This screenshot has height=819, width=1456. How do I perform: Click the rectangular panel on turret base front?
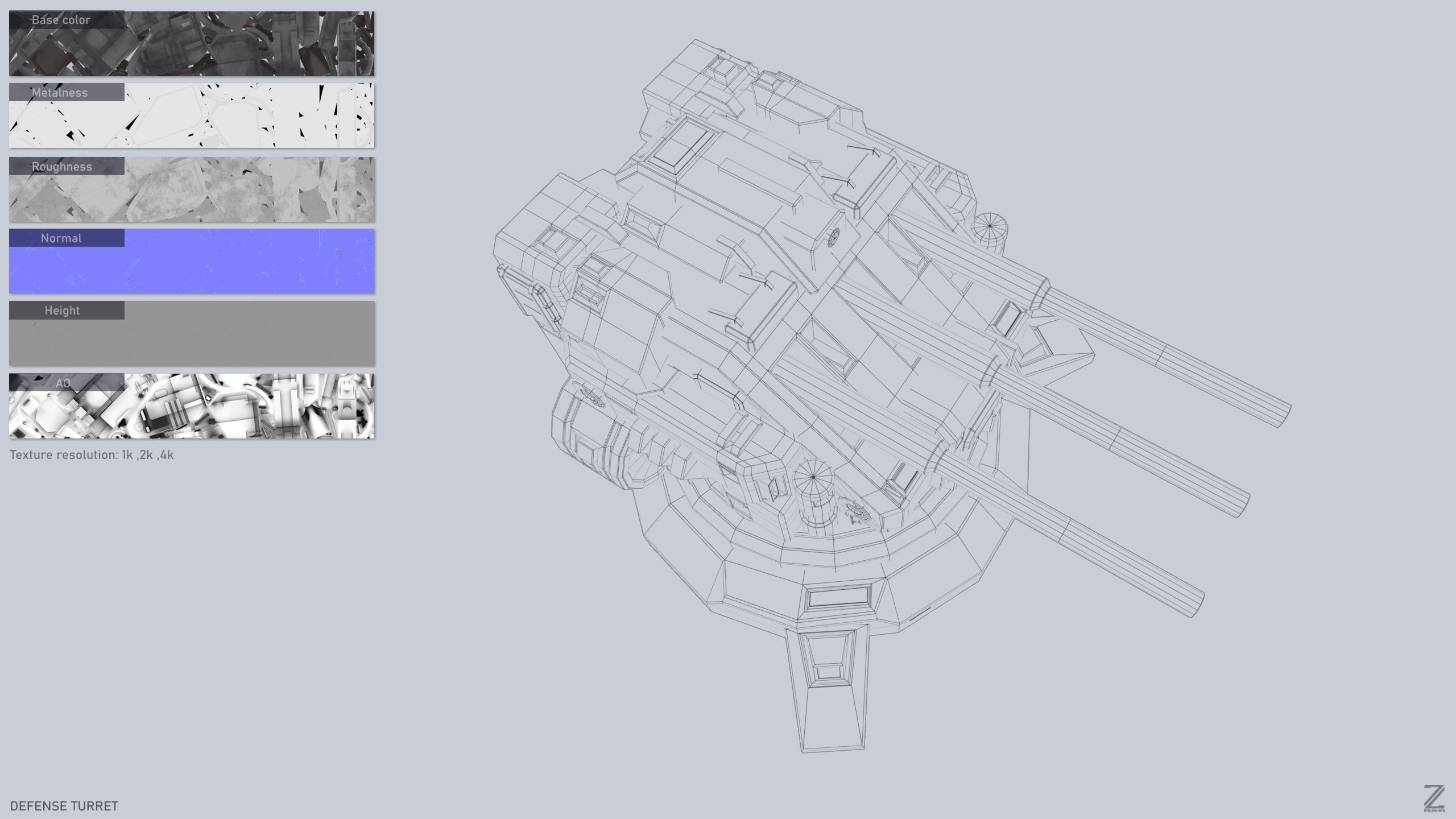(x=839, y=597)
